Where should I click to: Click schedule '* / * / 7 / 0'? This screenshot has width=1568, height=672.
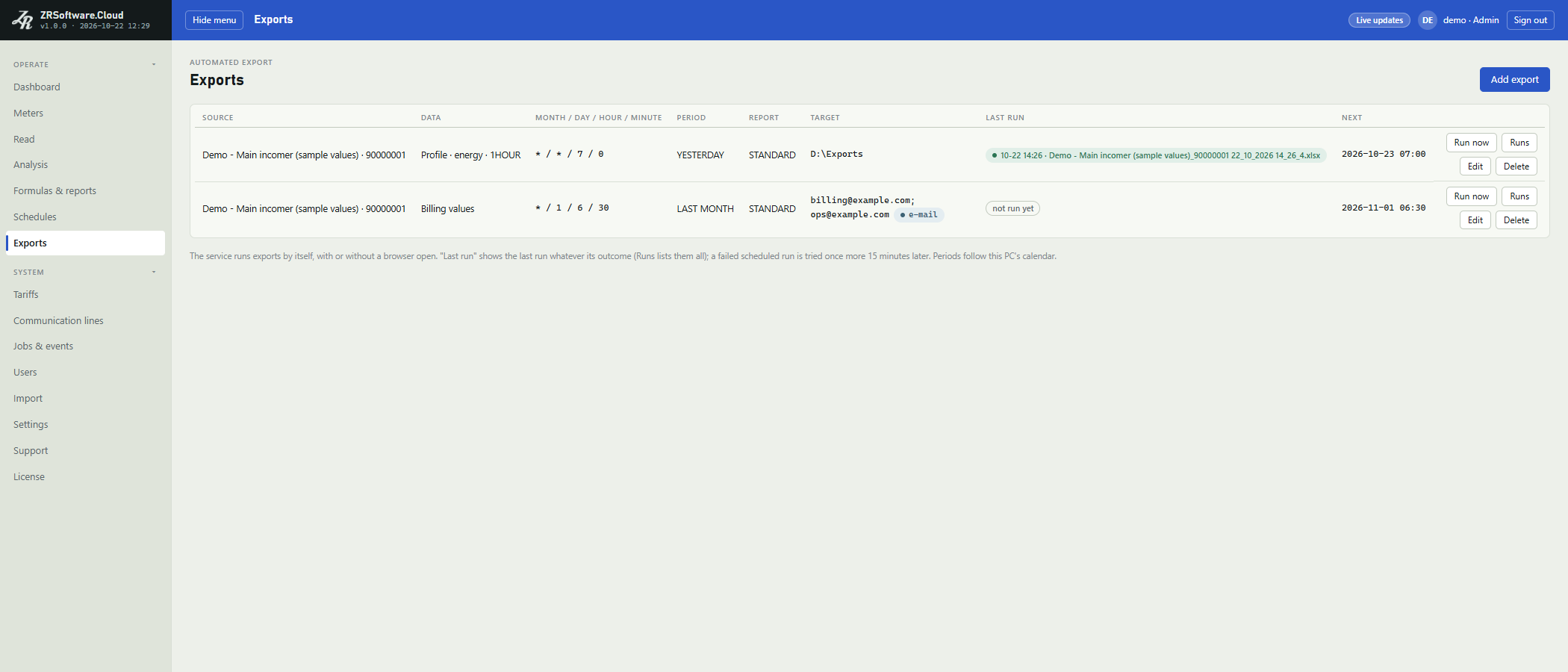coord(569,155)
